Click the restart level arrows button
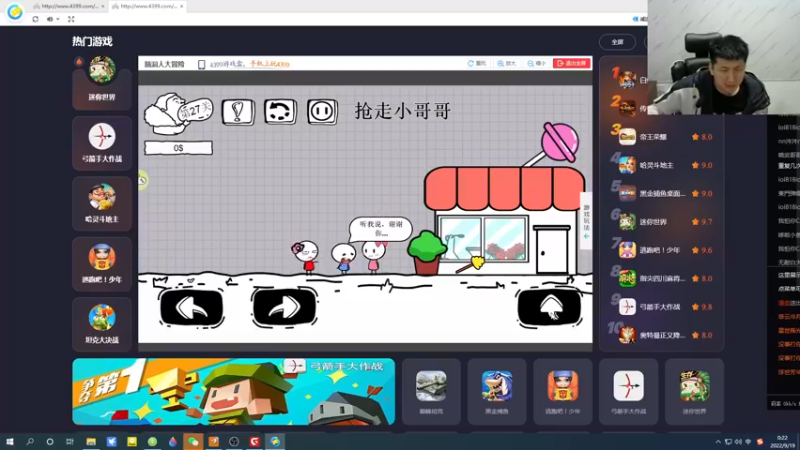This screenshot has height=450, width=800. [x=280, y=111]
